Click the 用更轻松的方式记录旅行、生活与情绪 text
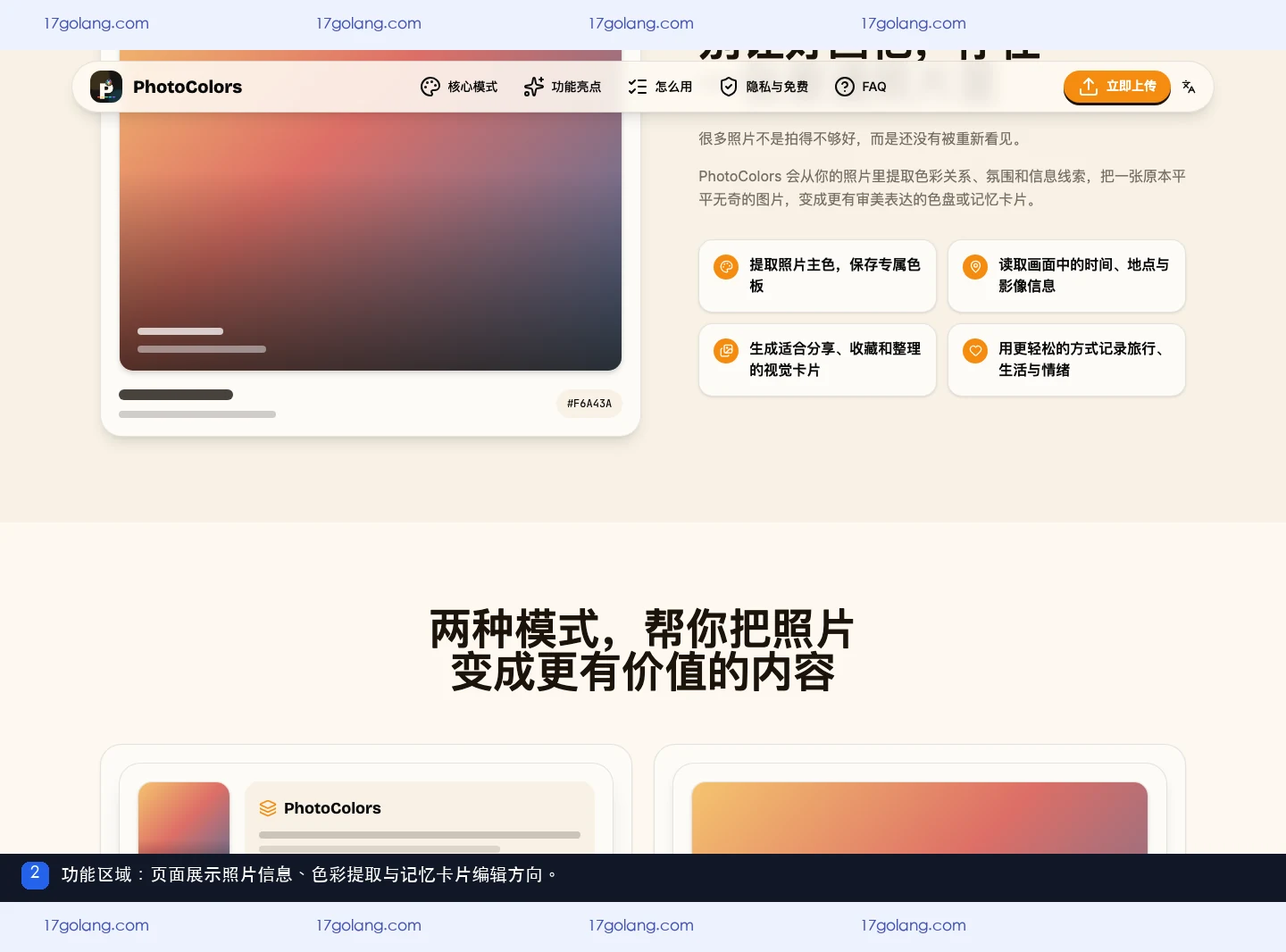The image size is (1286, 952). coord(1083,359)
